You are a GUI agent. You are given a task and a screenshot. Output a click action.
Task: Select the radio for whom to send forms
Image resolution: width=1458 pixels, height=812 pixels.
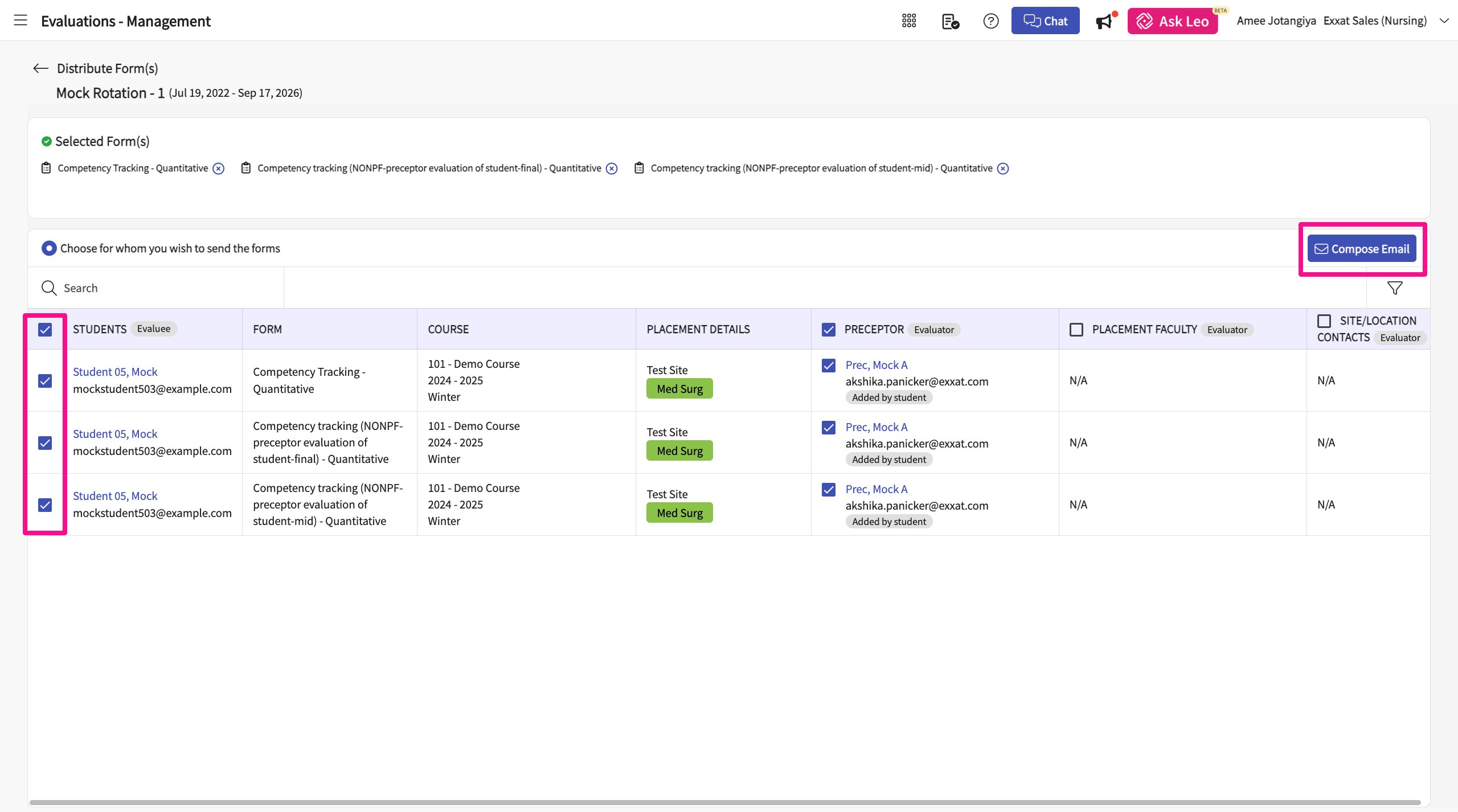(x=49, y=248)
